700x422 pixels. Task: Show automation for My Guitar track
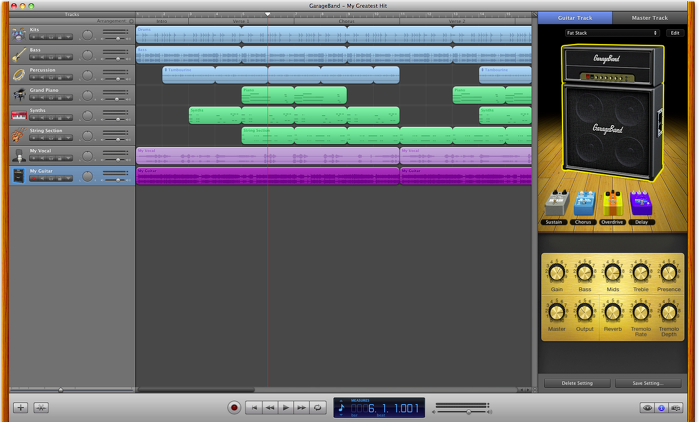tap(68, 179)
